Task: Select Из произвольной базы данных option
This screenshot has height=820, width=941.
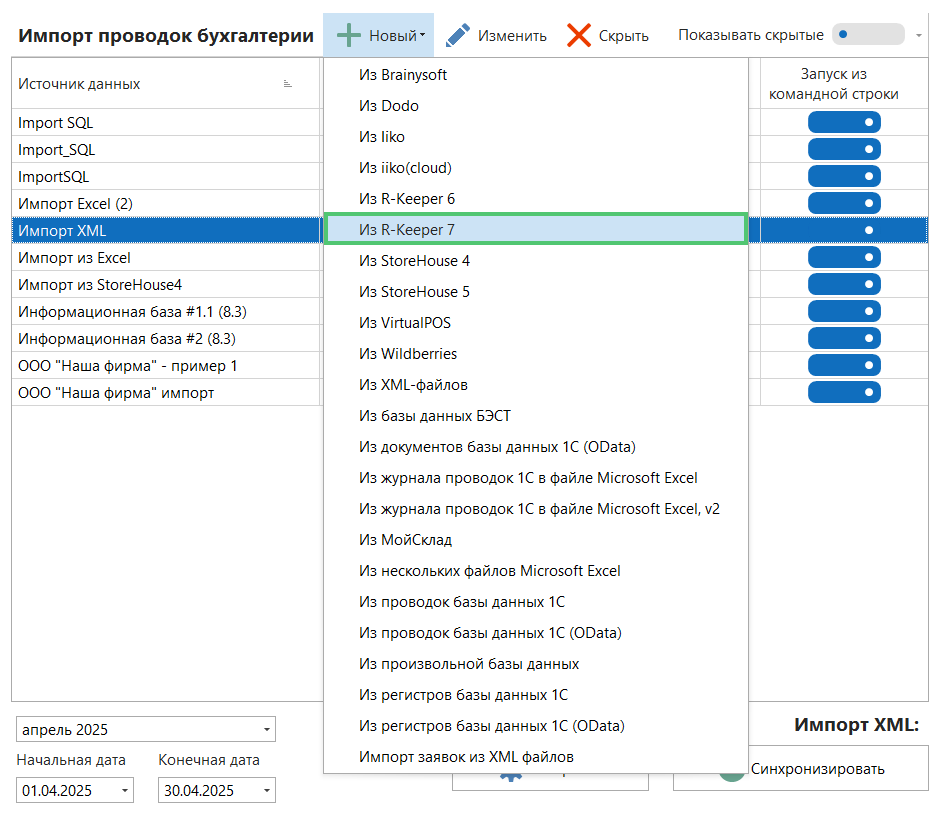Action: point(469,664)
